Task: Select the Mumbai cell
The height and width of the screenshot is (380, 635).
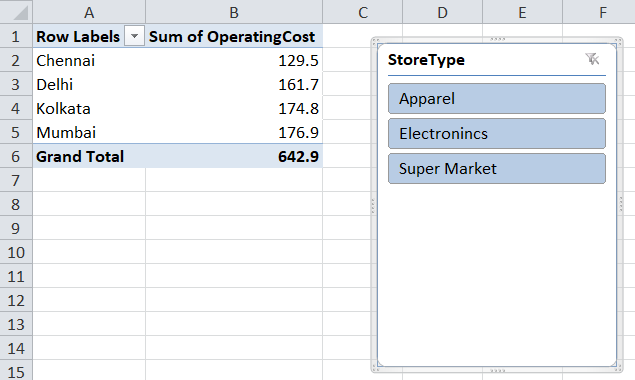Action: [89, 132]
